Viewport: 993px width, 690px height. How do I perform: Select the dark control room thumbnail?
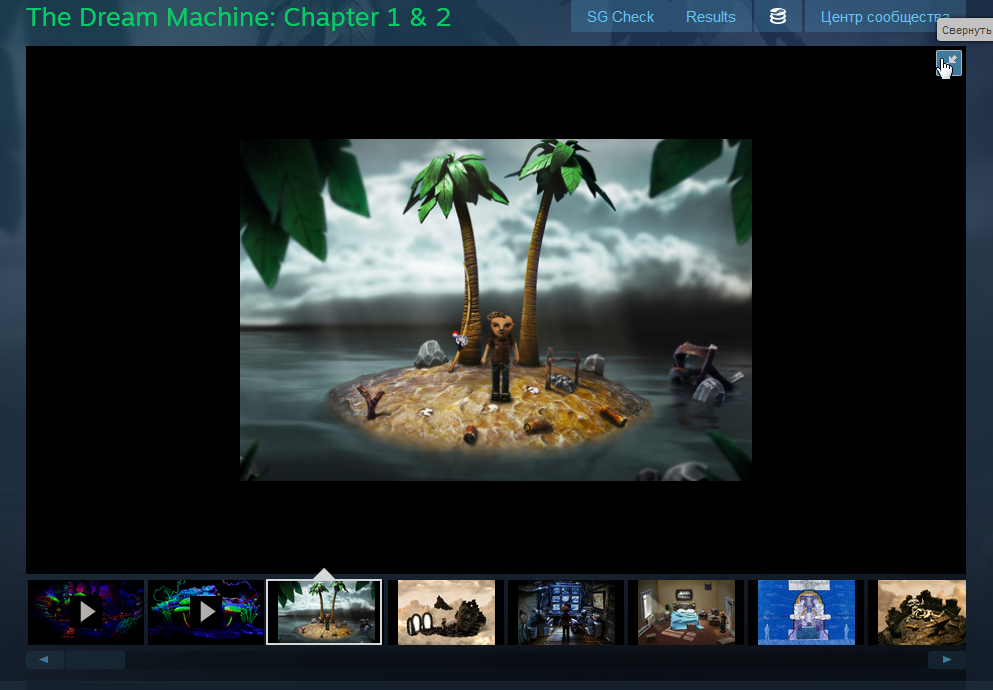(566, 612)
